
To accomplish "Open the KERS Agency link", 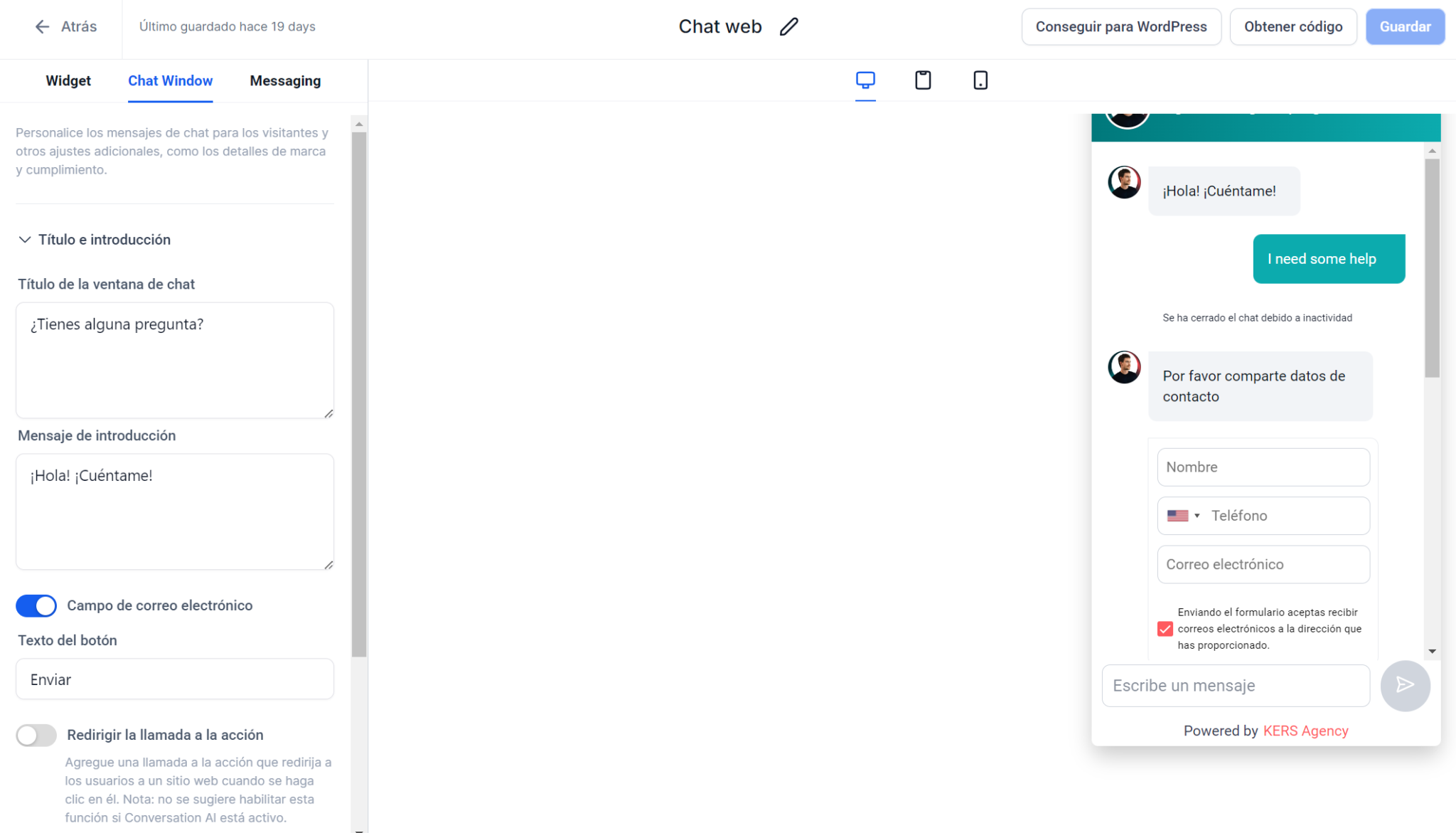I will [1305, 731].
